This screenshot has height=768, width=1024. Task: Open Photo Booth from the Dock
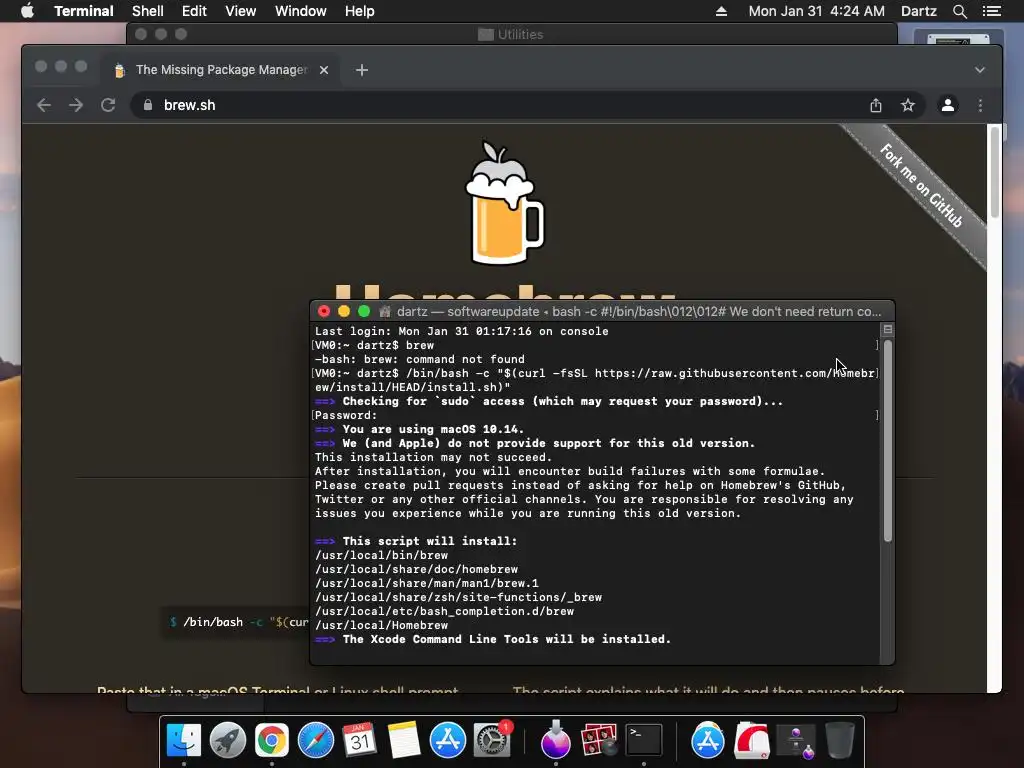[600, 740]
